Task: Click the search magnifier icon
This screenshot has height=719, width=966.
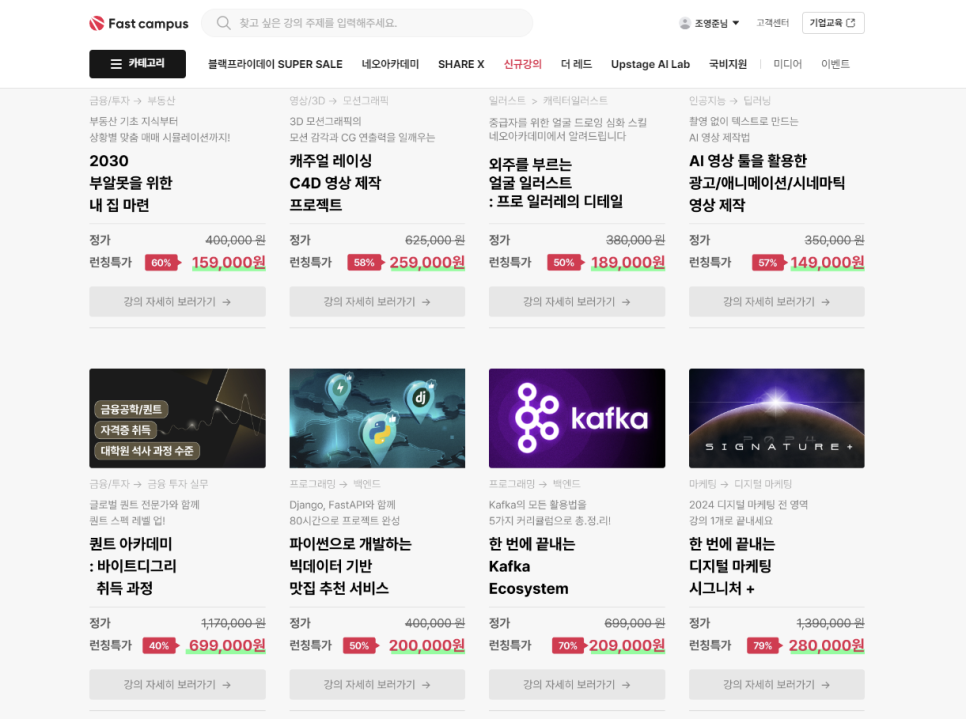Action: click(223, 23)
